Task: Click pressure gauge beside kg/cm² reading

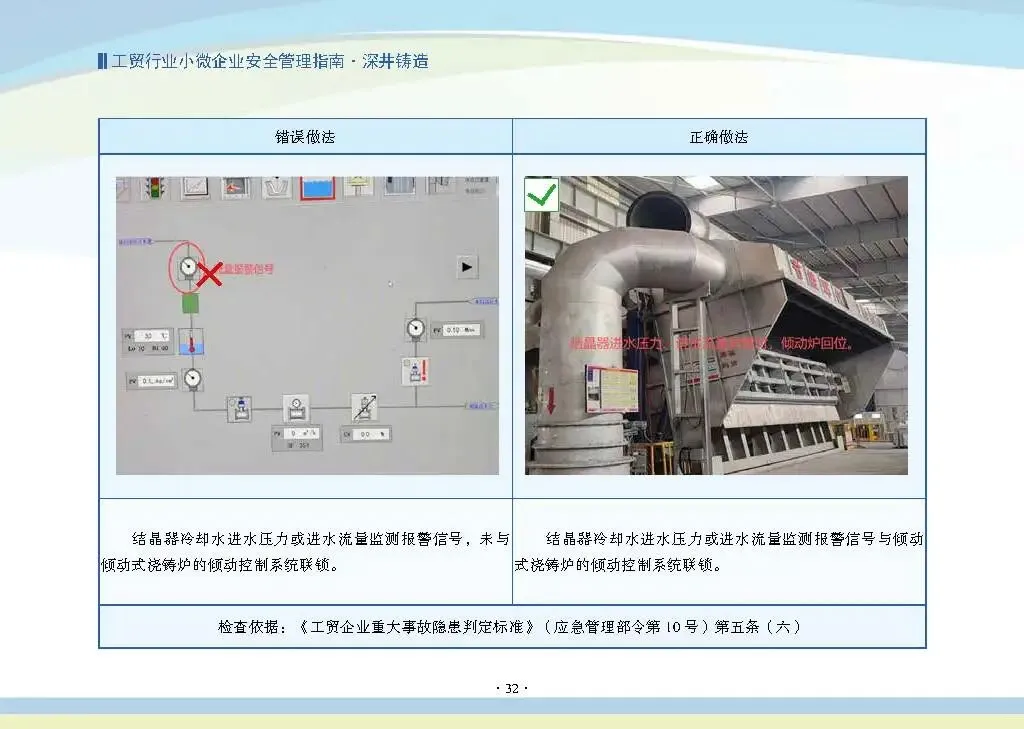Action: pyautogui.click(x=192, y=379)
